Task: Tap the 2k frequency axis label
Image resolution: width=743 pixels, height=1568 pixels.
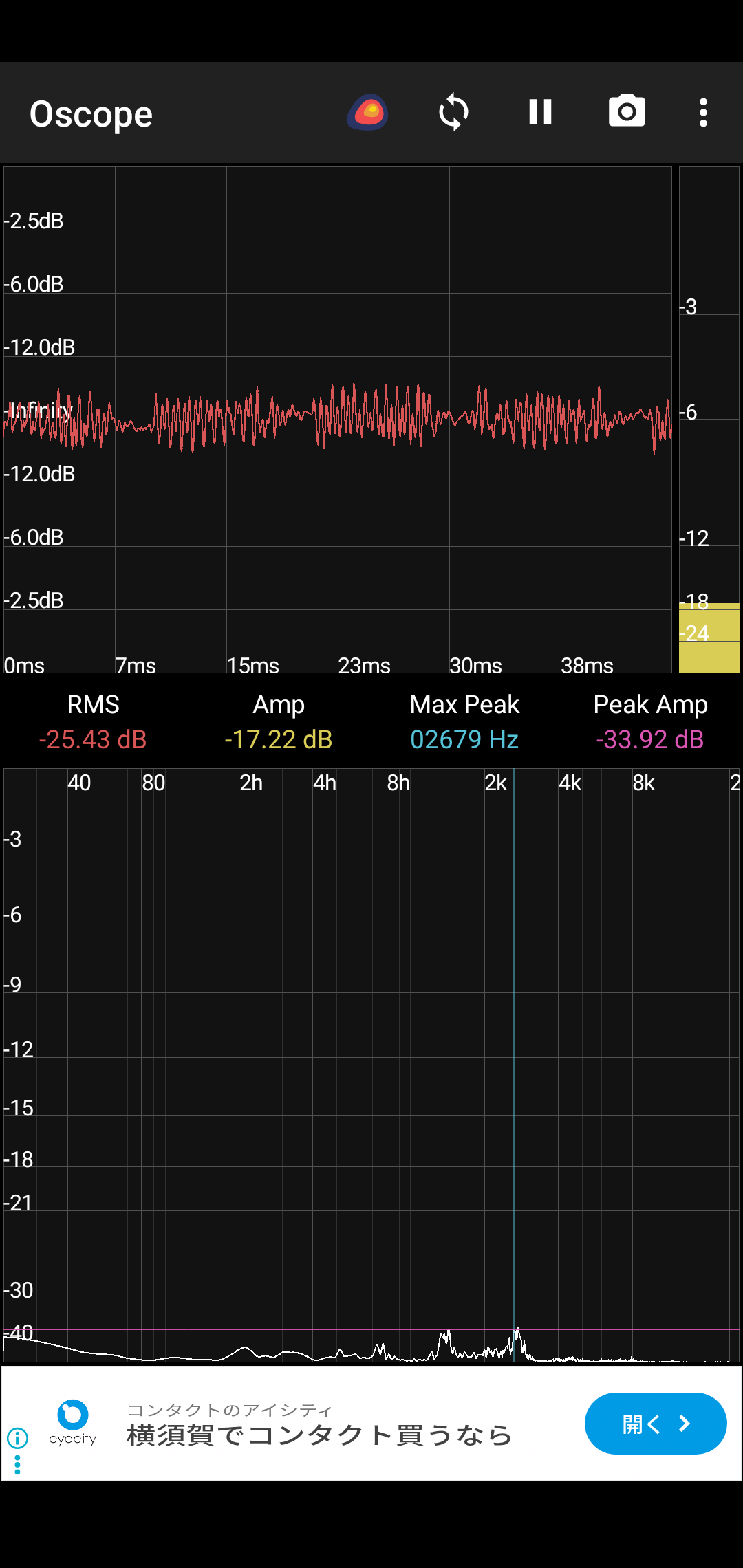Action: [x=495, y=783]
